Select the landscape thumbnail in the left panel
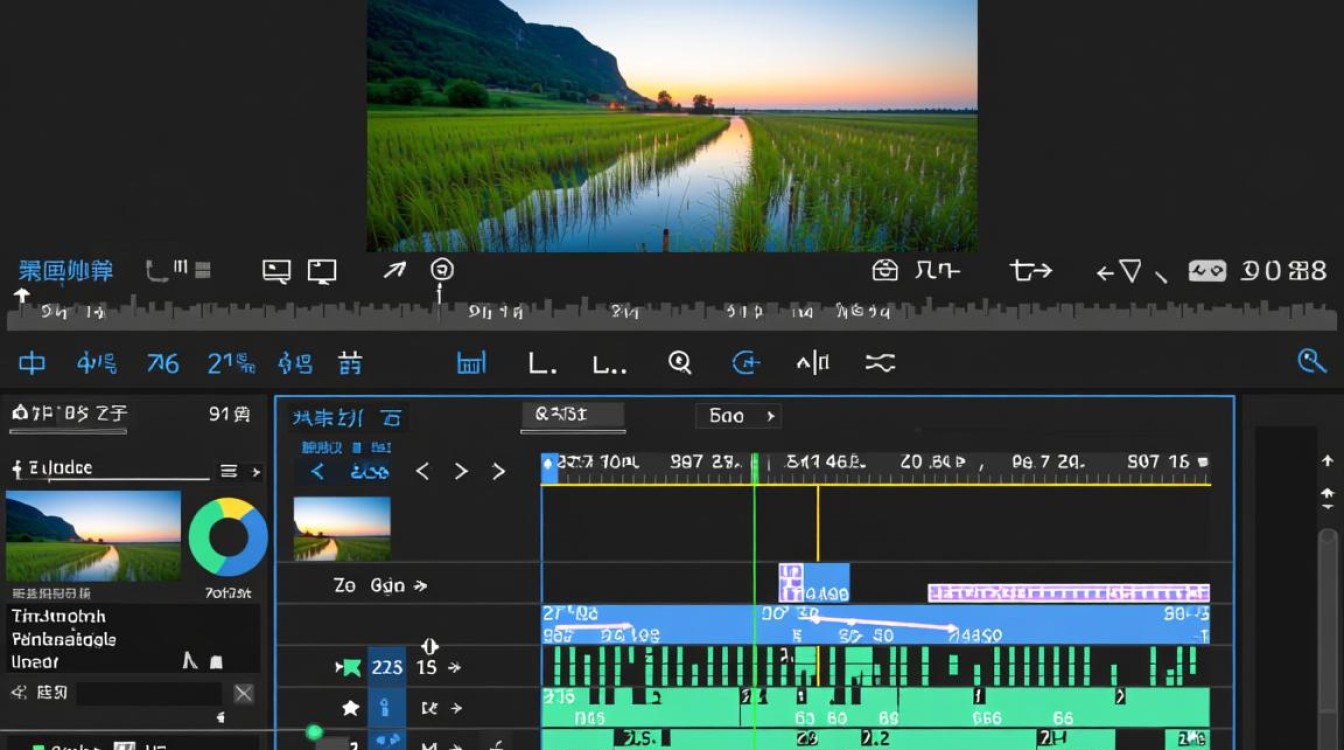 click(93, 536)
